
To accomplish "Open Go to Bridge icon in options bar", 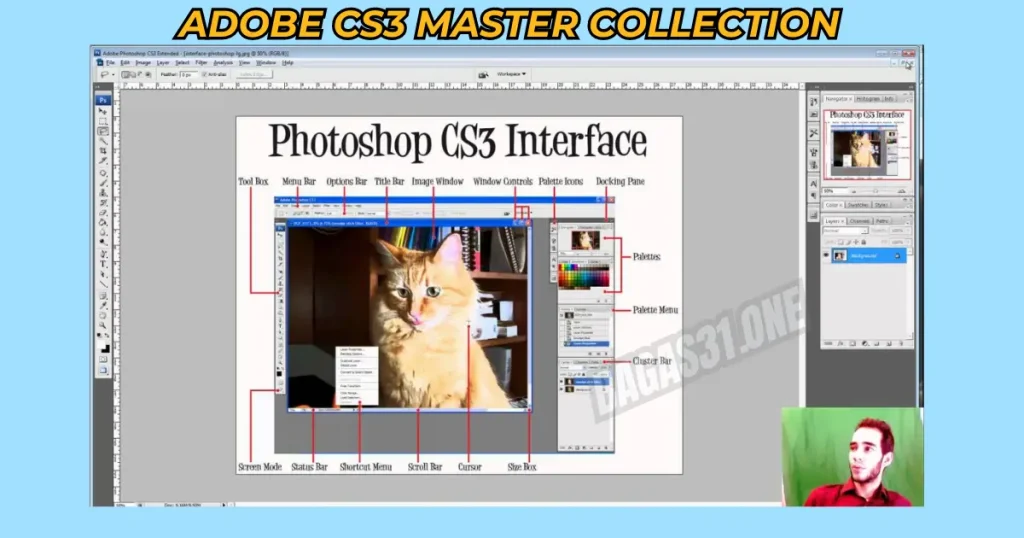I will click(x=483, y=74).
